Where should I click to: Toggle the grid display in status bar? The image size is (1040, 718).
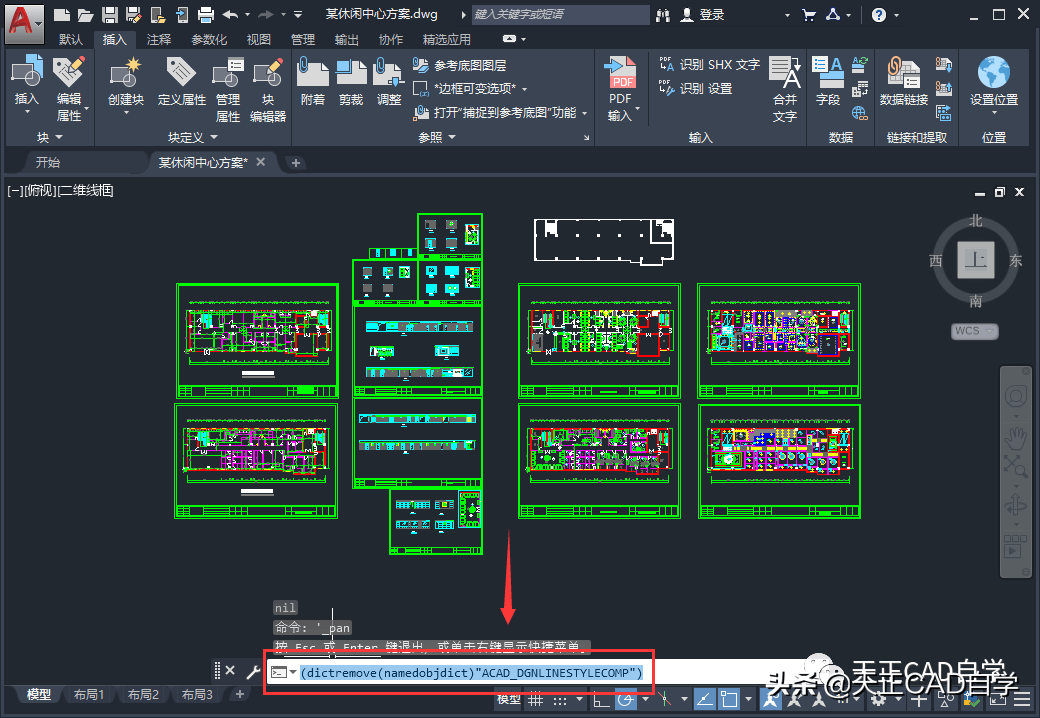(x=536, y=698)
